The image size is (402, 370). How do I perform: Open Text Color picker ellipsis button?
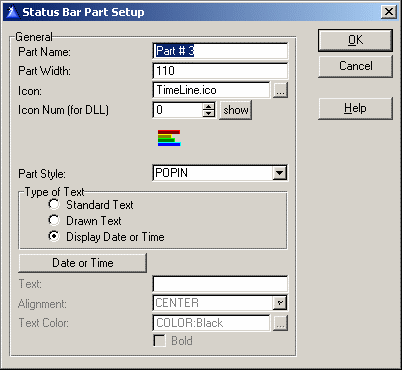pos(280,323)
